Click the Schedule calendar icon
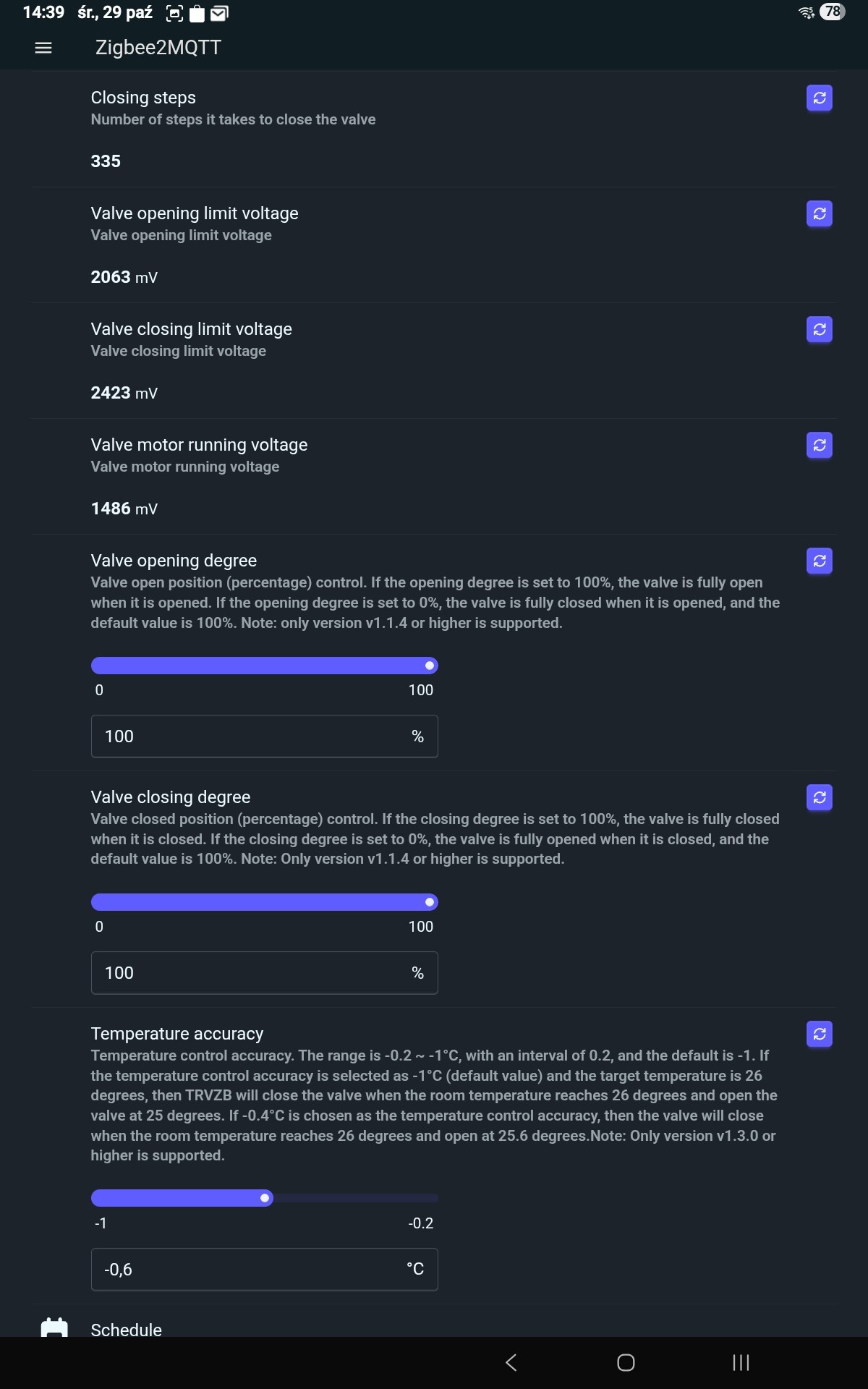Screen dimensions: 868x1389 coord(54,1328)
